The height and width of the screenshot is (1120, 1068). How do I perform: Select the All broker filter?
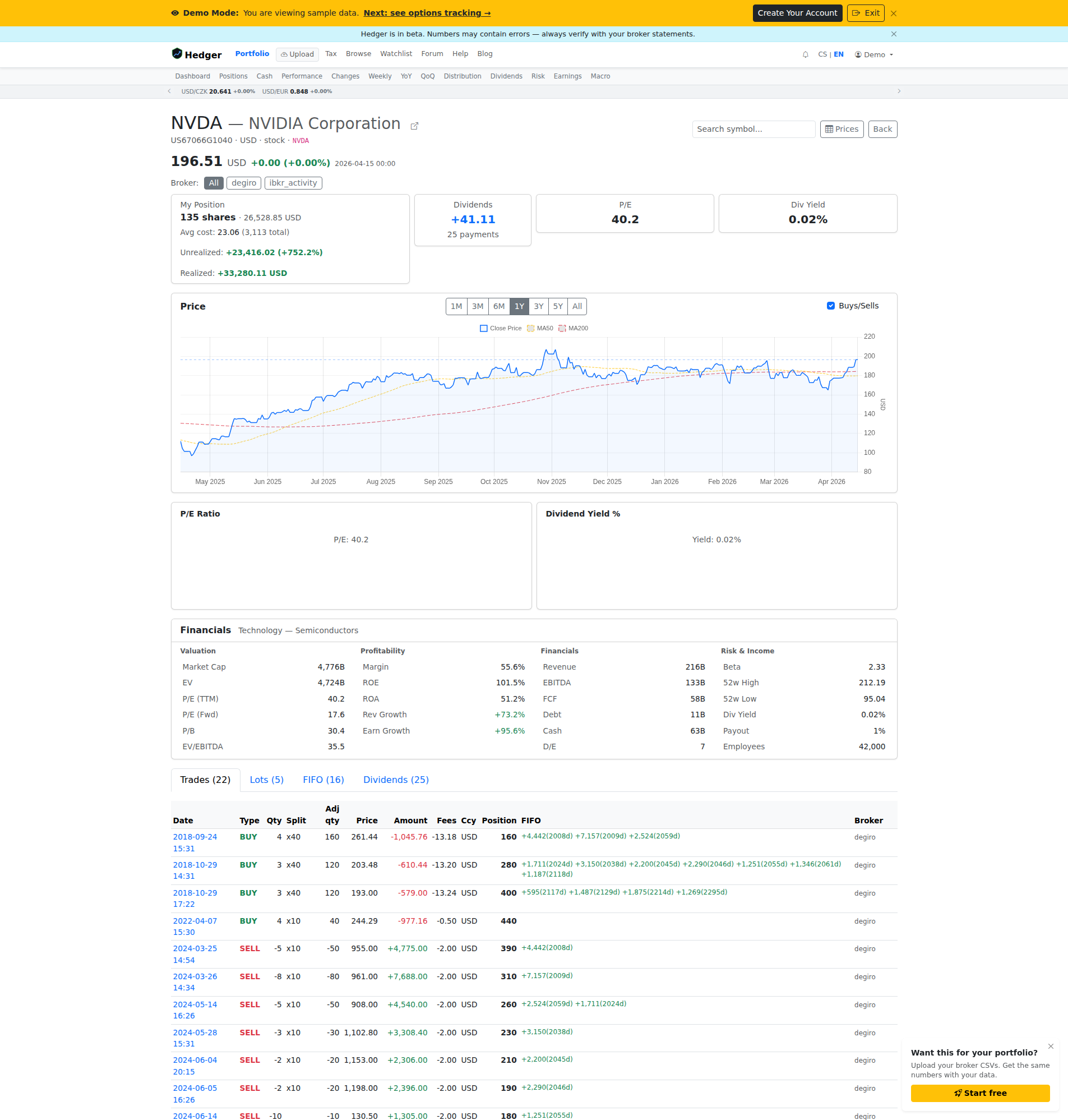tap(214, 183)
